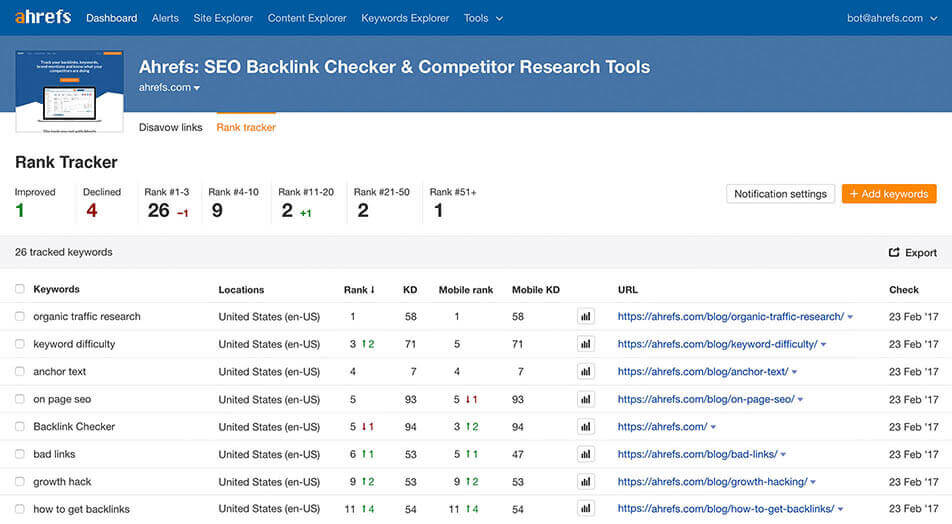
Task: Check the keyword difficulty row
Action: click(x=20, y=344)
